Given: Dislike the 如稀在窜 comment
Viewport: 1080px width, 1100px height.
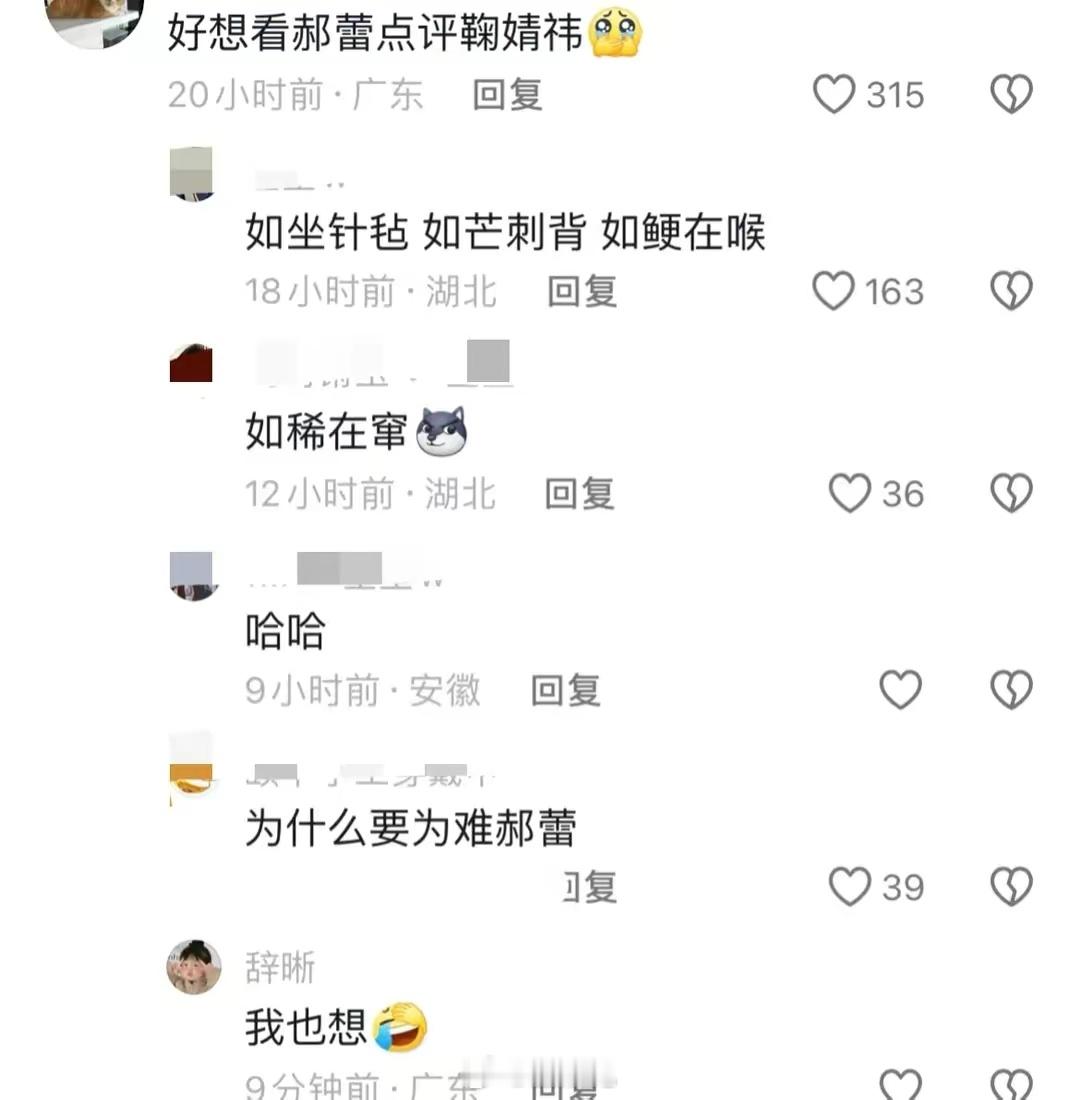Looking at the screenshot, I should pos(1011,492).
